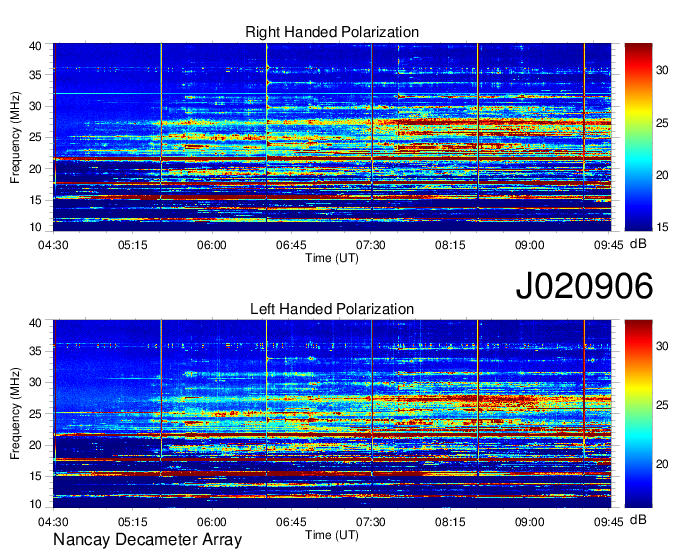Image resolution: width=680 pixels, height=552 pixels.
Task: Click the 30 MHz tick of bottom plot
Action: click(x=35, y=382)
